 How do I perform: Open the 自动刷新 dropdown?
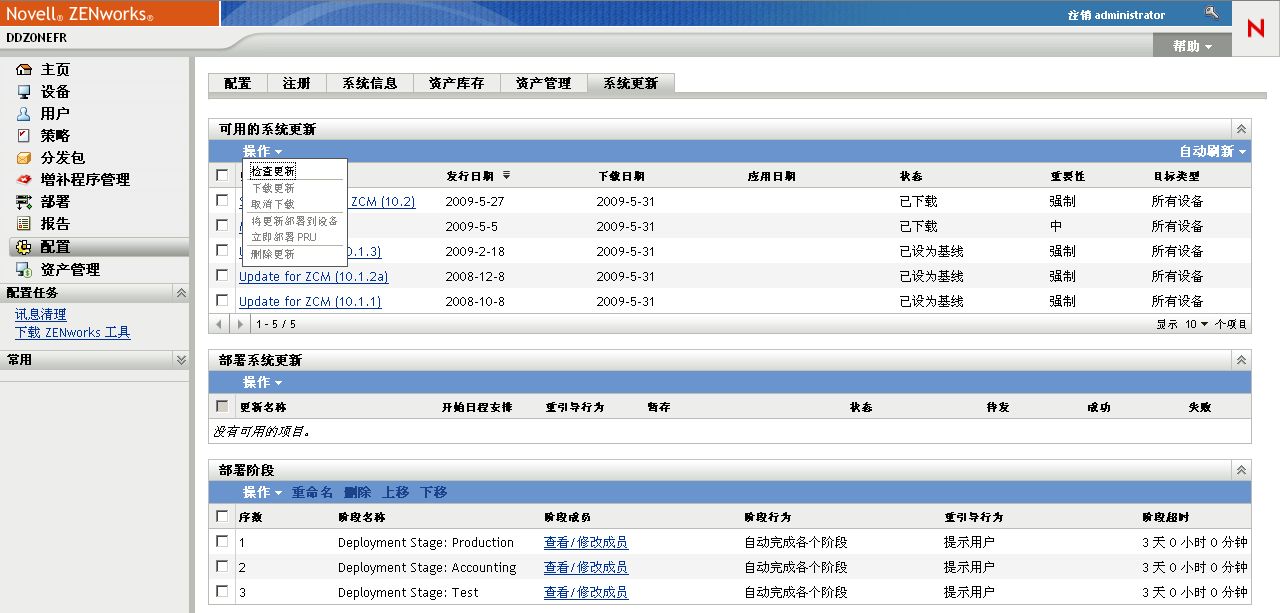pos(1213,152)
